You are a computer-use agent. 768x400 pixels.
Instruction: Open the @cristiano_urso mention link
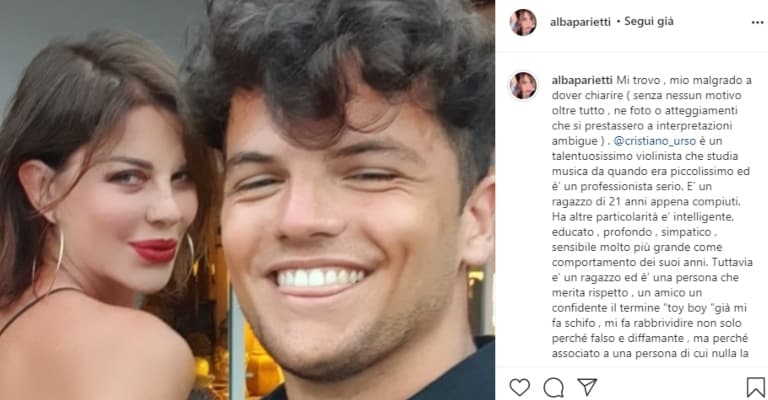pyautogui.click(x=654, y=141)
